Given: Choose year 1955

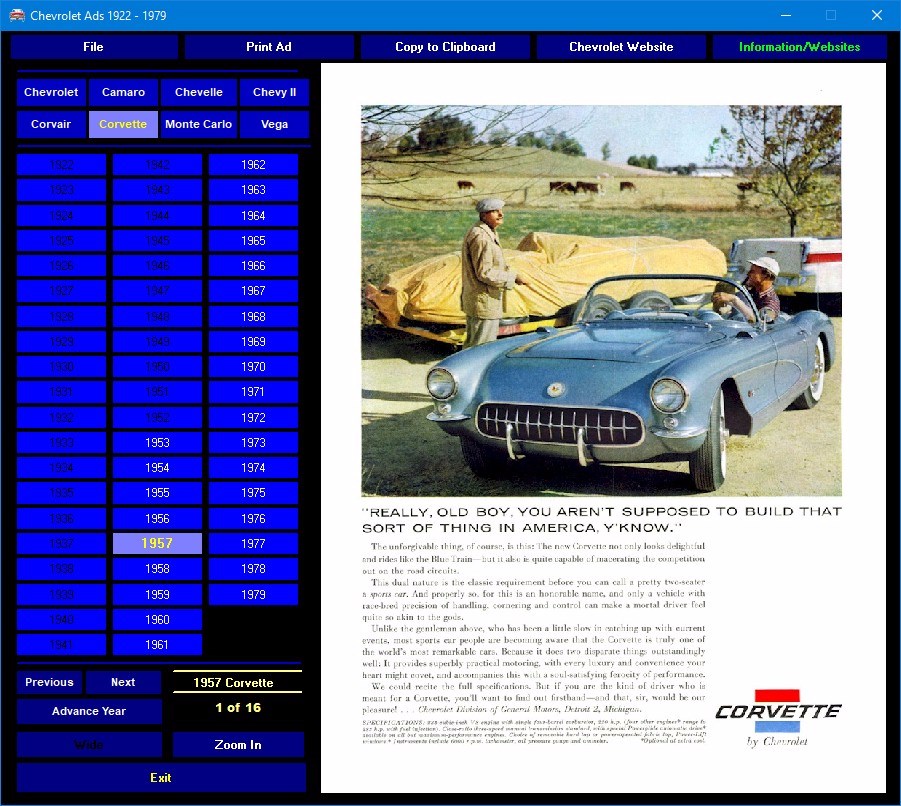Looking at the screenshot, I should point(157,493).
